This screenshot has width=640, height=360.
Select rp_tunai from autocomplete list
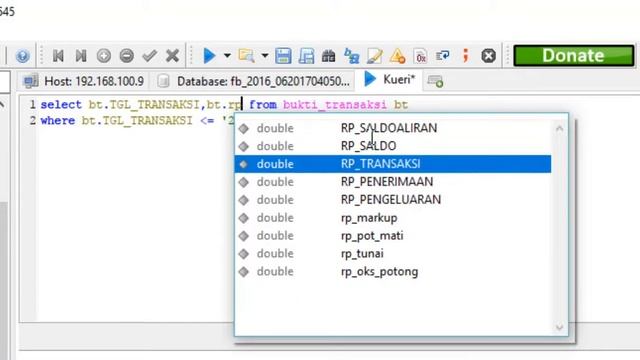click(393, 254)
